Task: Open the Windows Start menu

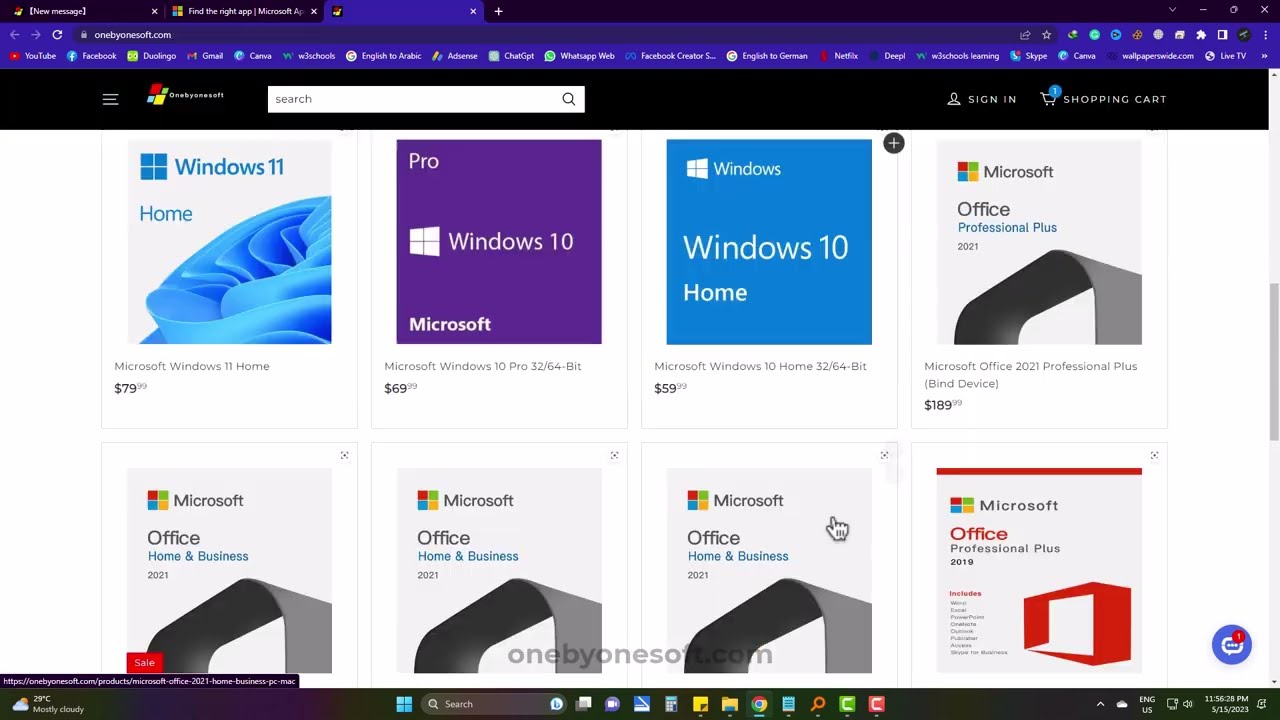Action: 404,704
